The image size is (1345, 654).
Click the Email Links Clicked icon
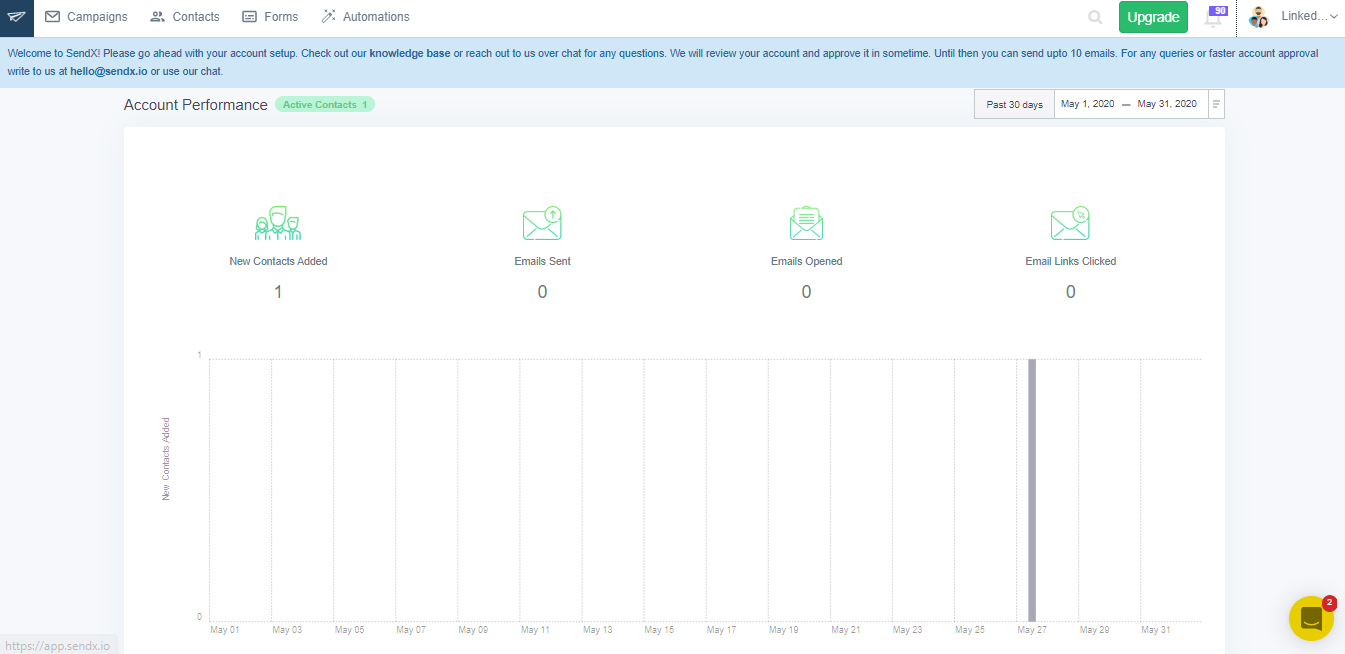tap(1070, 223)
